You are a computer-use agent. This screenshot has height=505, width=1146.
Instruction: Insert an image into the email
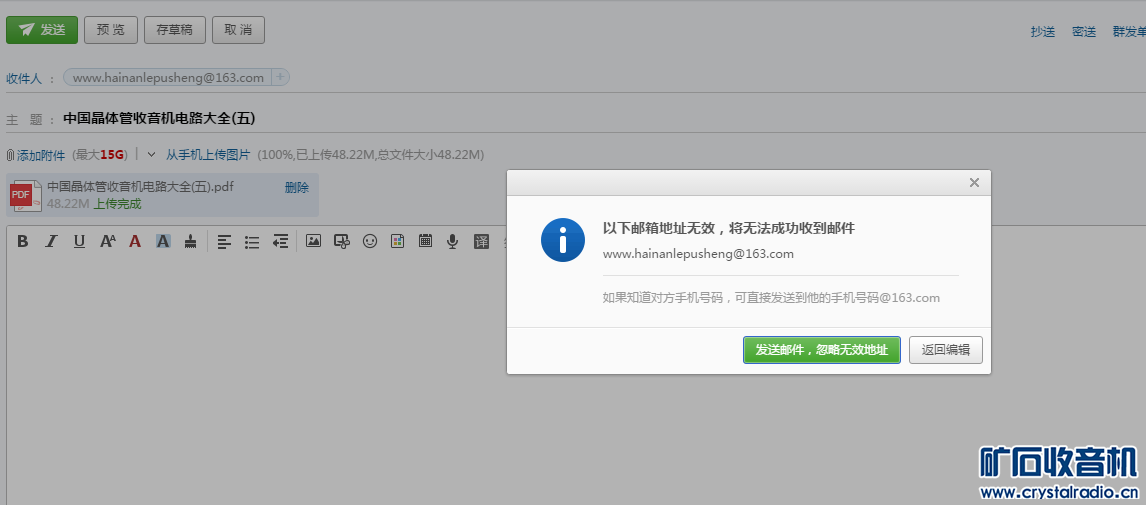click(314, 240)
